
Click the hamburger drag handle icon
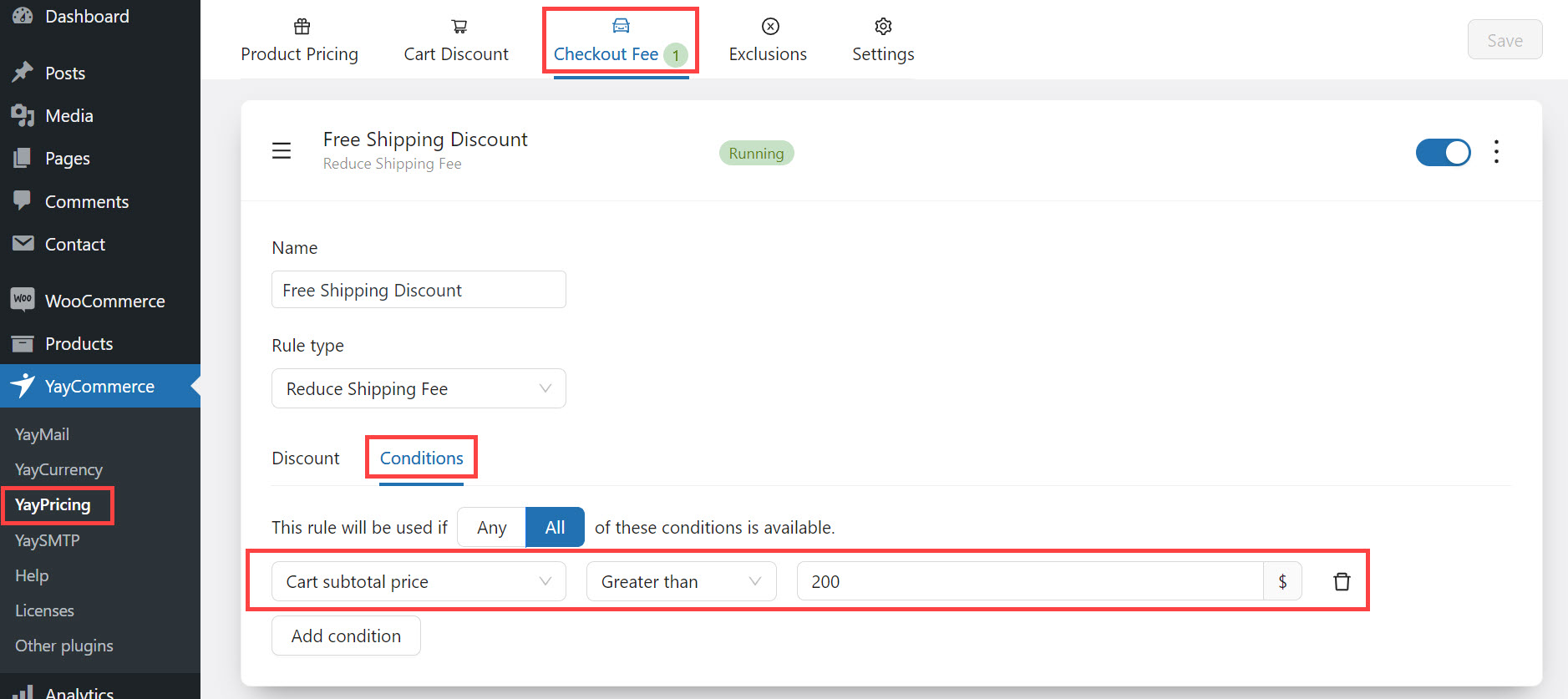pos(282,151)
